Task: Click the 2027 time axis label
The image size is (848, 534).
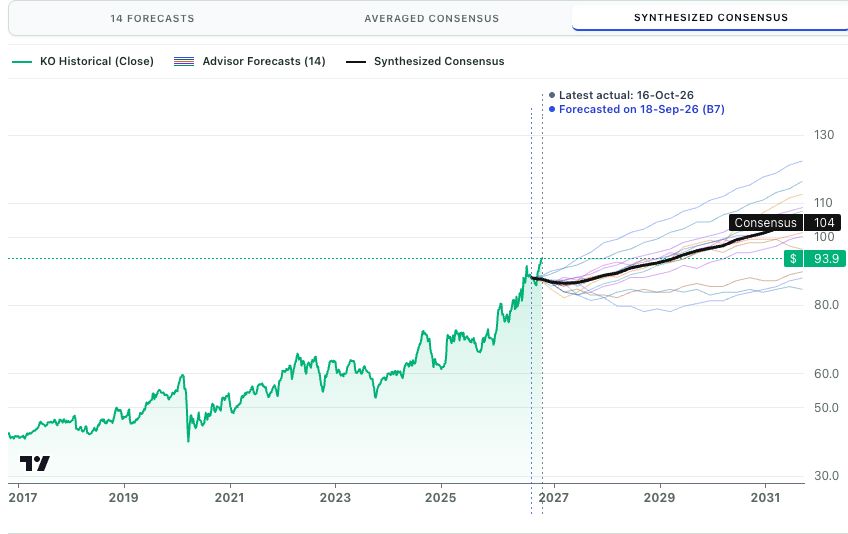Action: coord(554,497)
